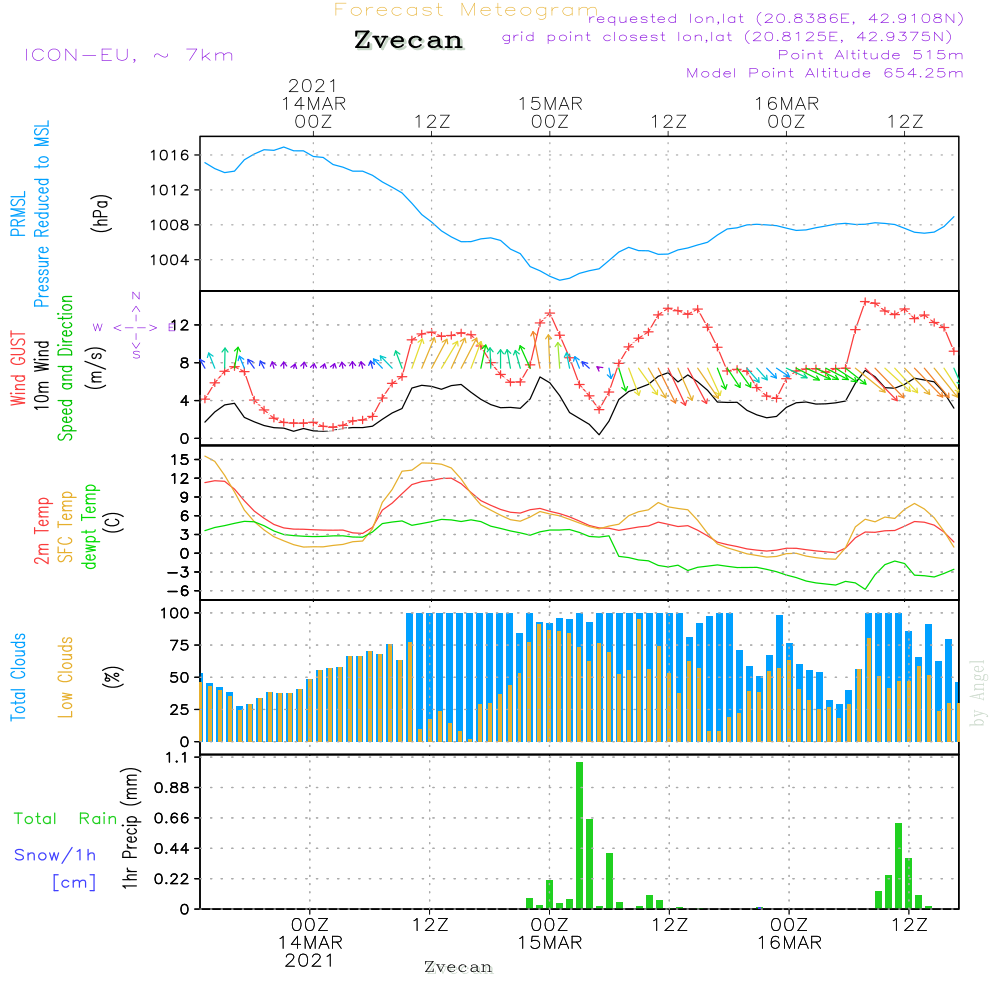This screenshot has width=1000, height=1000.
Task: Click the bold 'Zvecan' heading
Action: coord(409,40)
